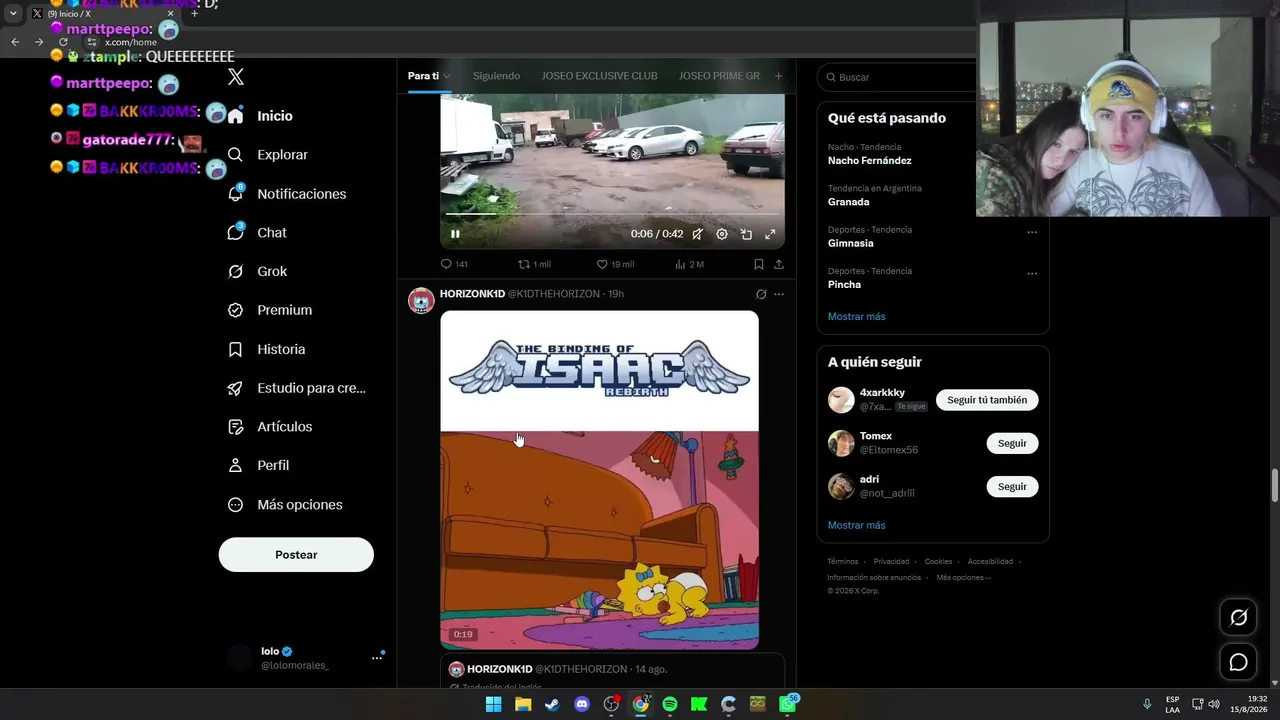Switch to Siguiendo tab
The width and height of the screenshot is (1280, 720).
(x=496, y=76)
